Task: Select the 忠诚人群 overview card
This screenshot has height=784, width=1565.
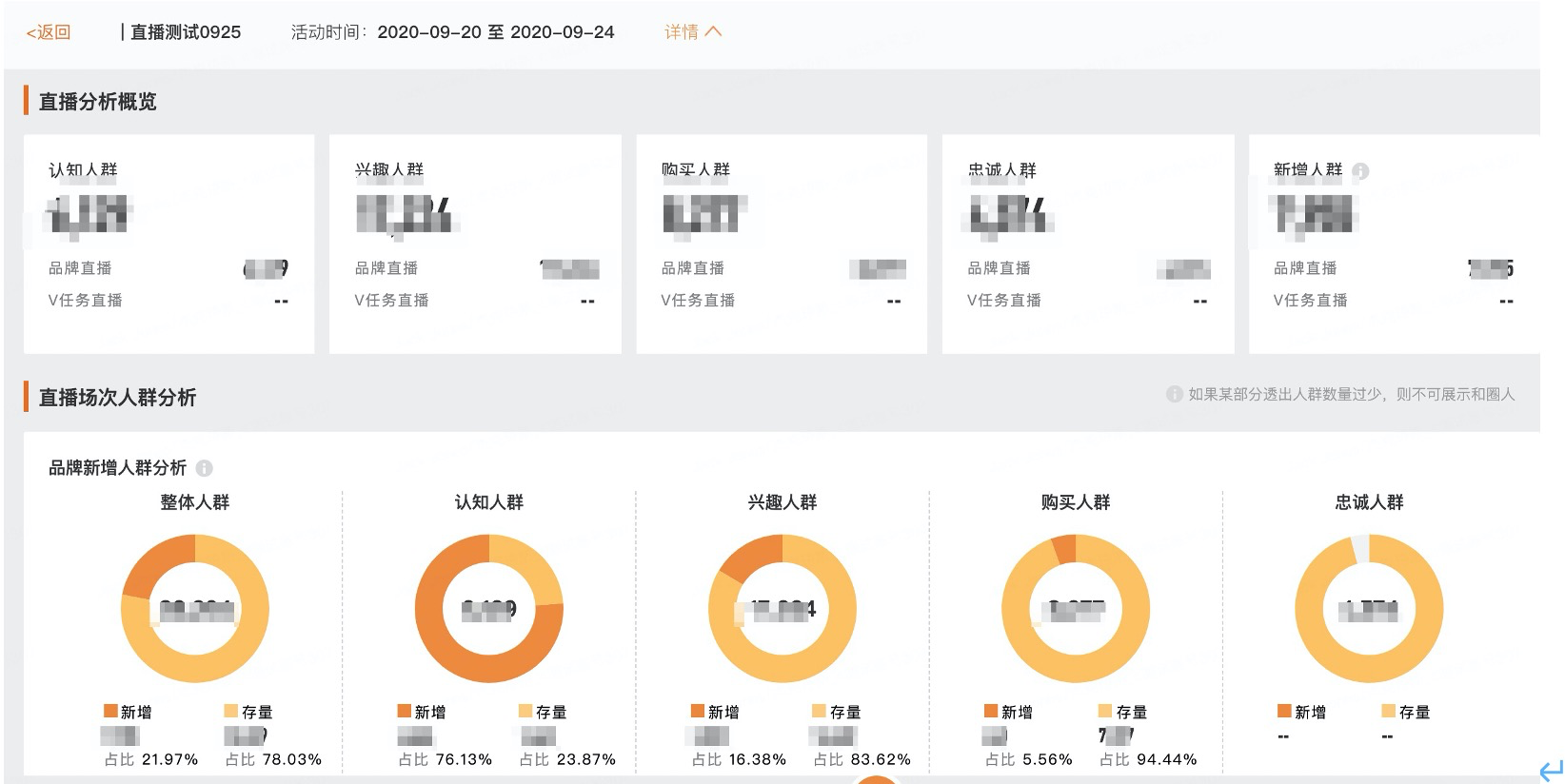Action: point(1088,244)
